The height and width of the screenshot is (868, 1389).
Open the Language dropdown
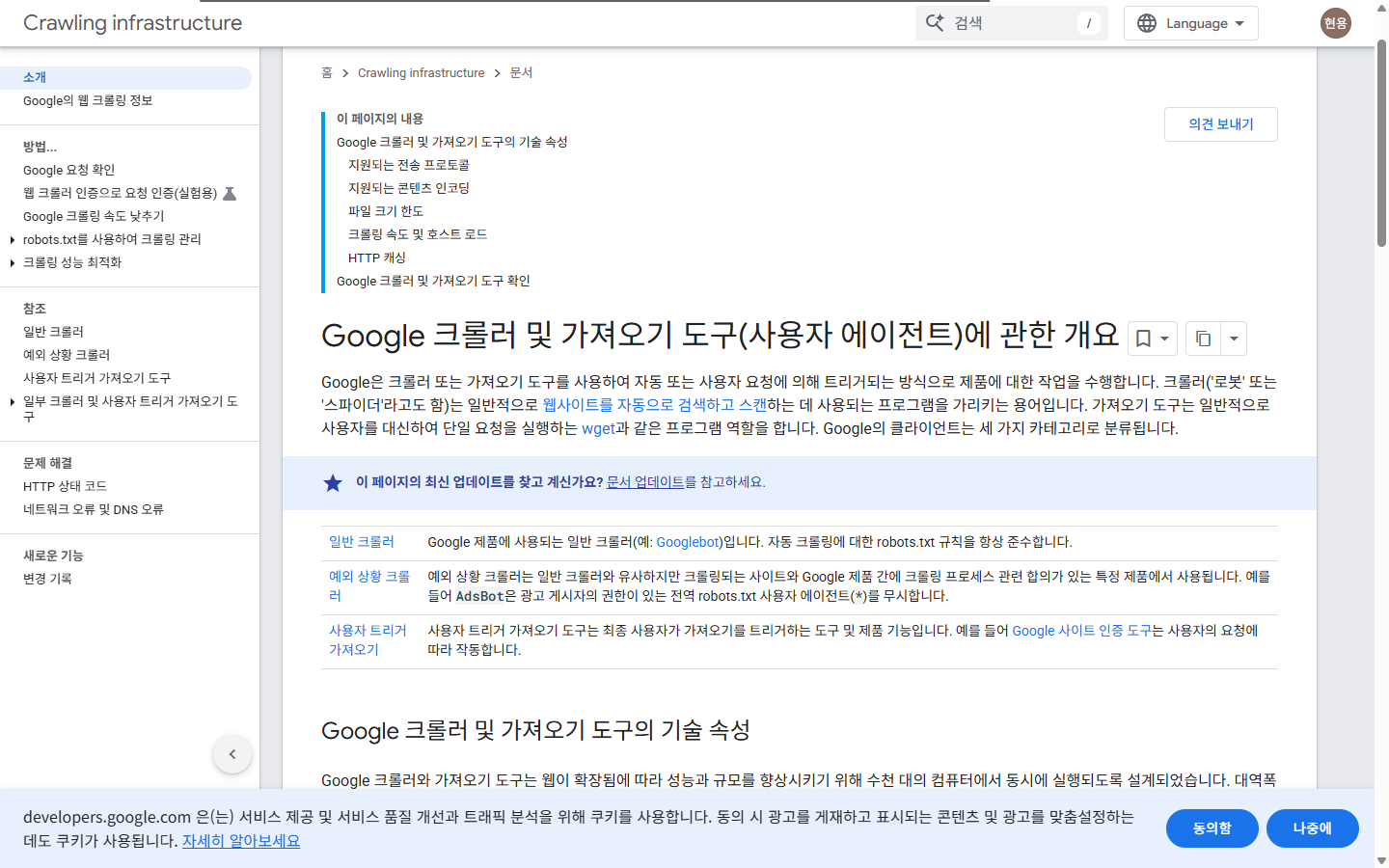click(1191, 23)
